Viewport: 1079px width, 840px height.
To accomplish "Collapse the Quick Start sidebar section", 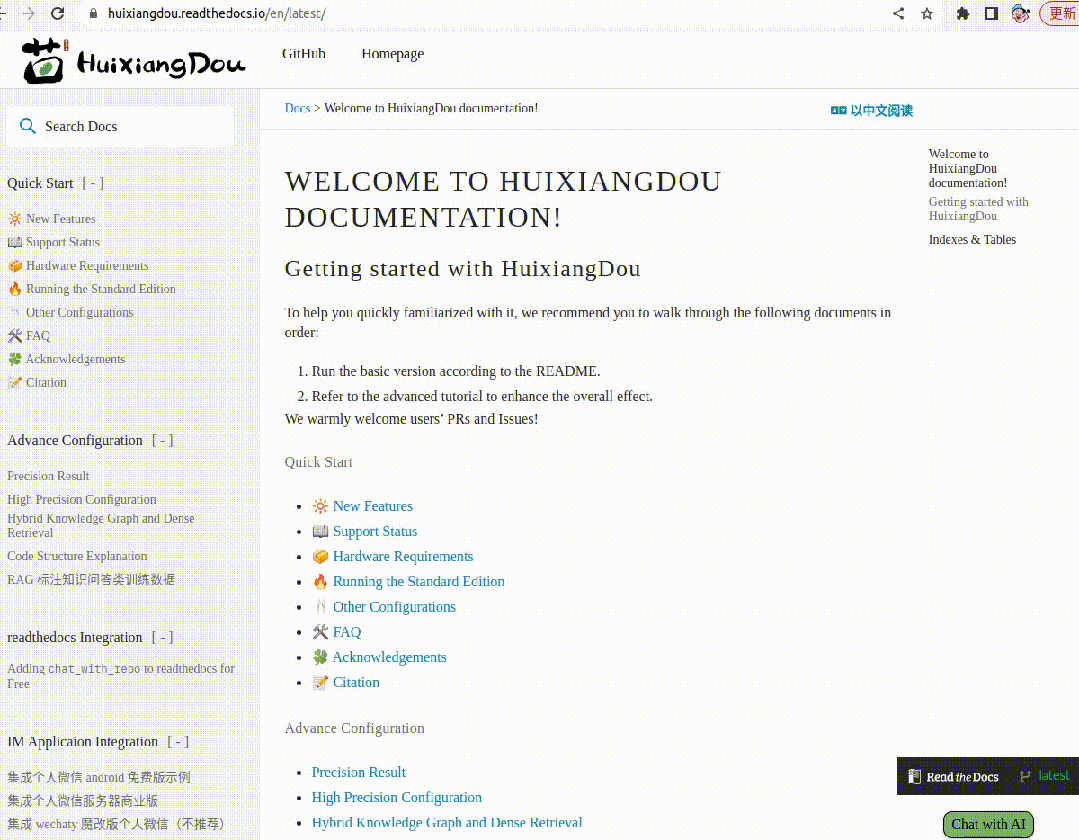I will [x=93, y=183].
